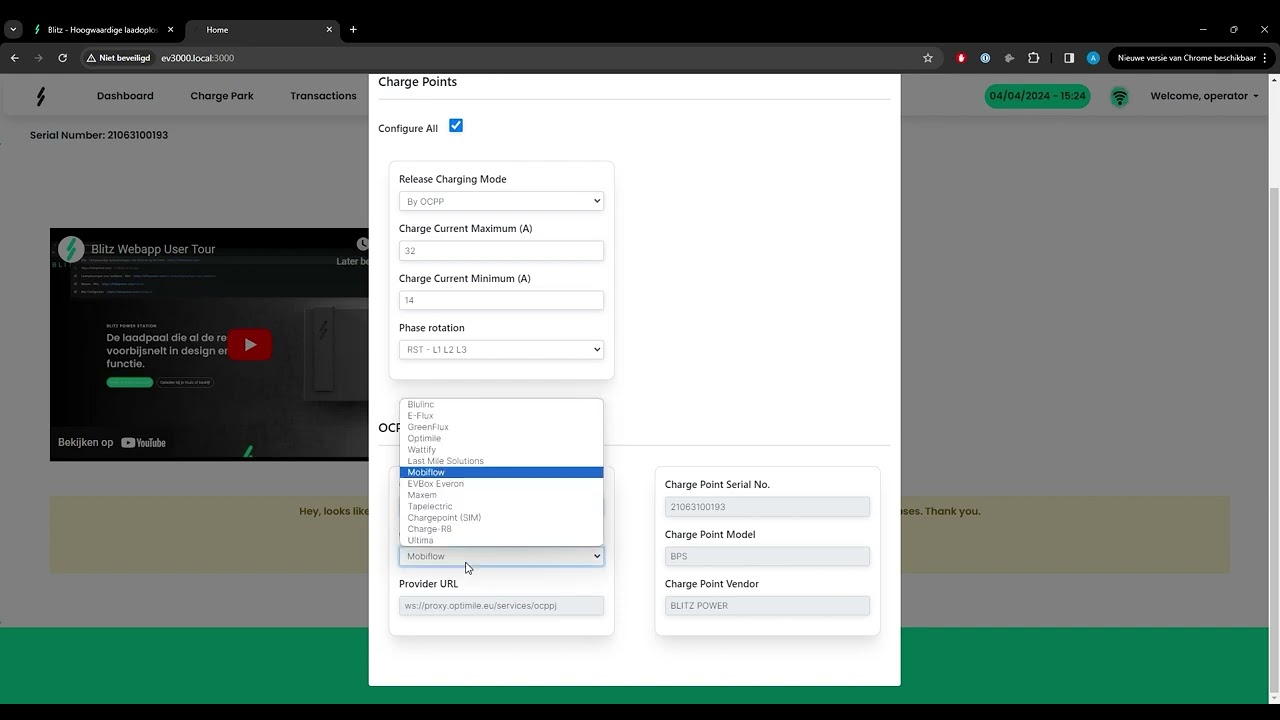
Task: Click the Charge Points heading
Action: pos(417,82)
